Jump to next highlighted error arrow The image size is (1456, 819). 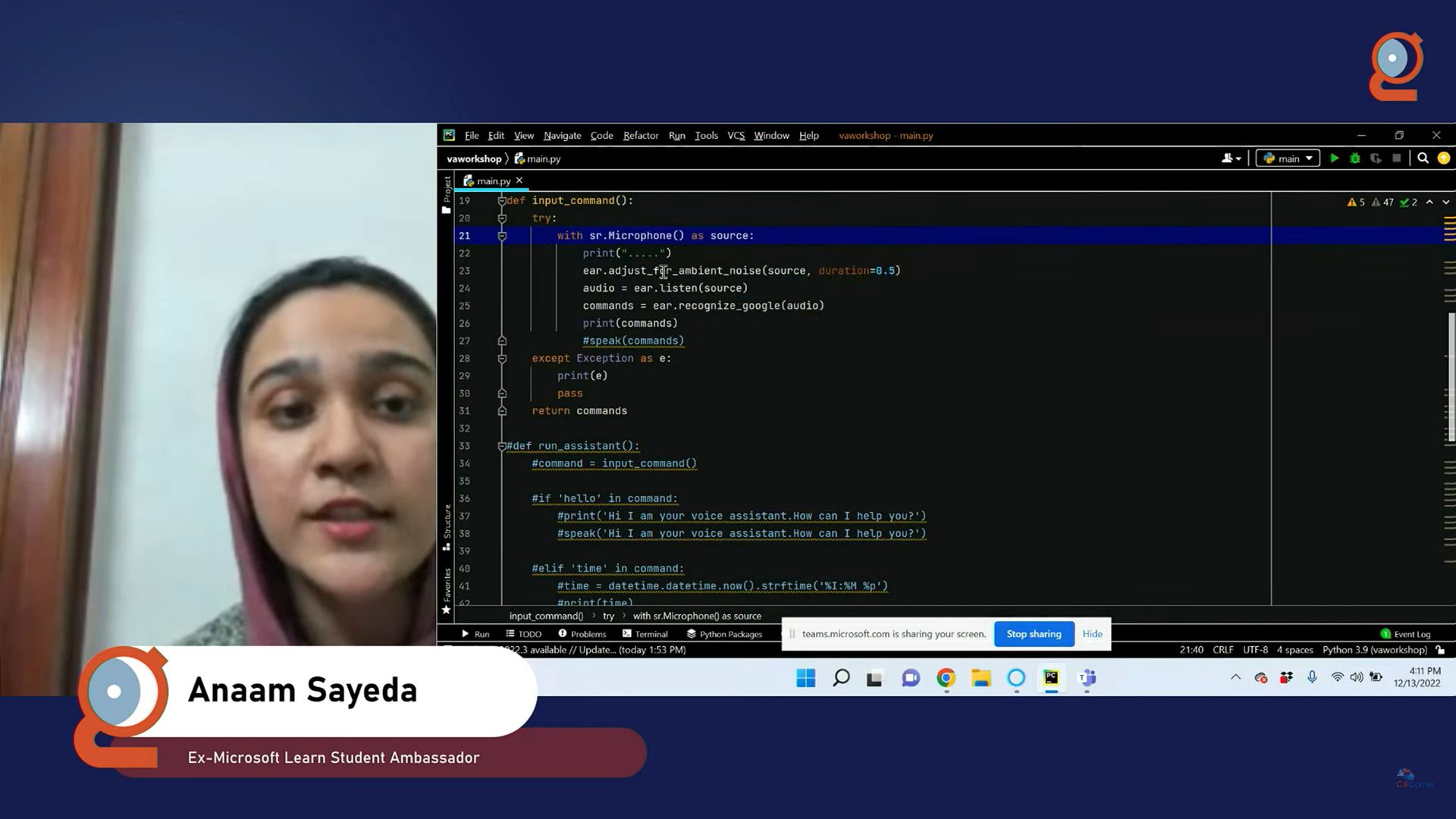1446,202
